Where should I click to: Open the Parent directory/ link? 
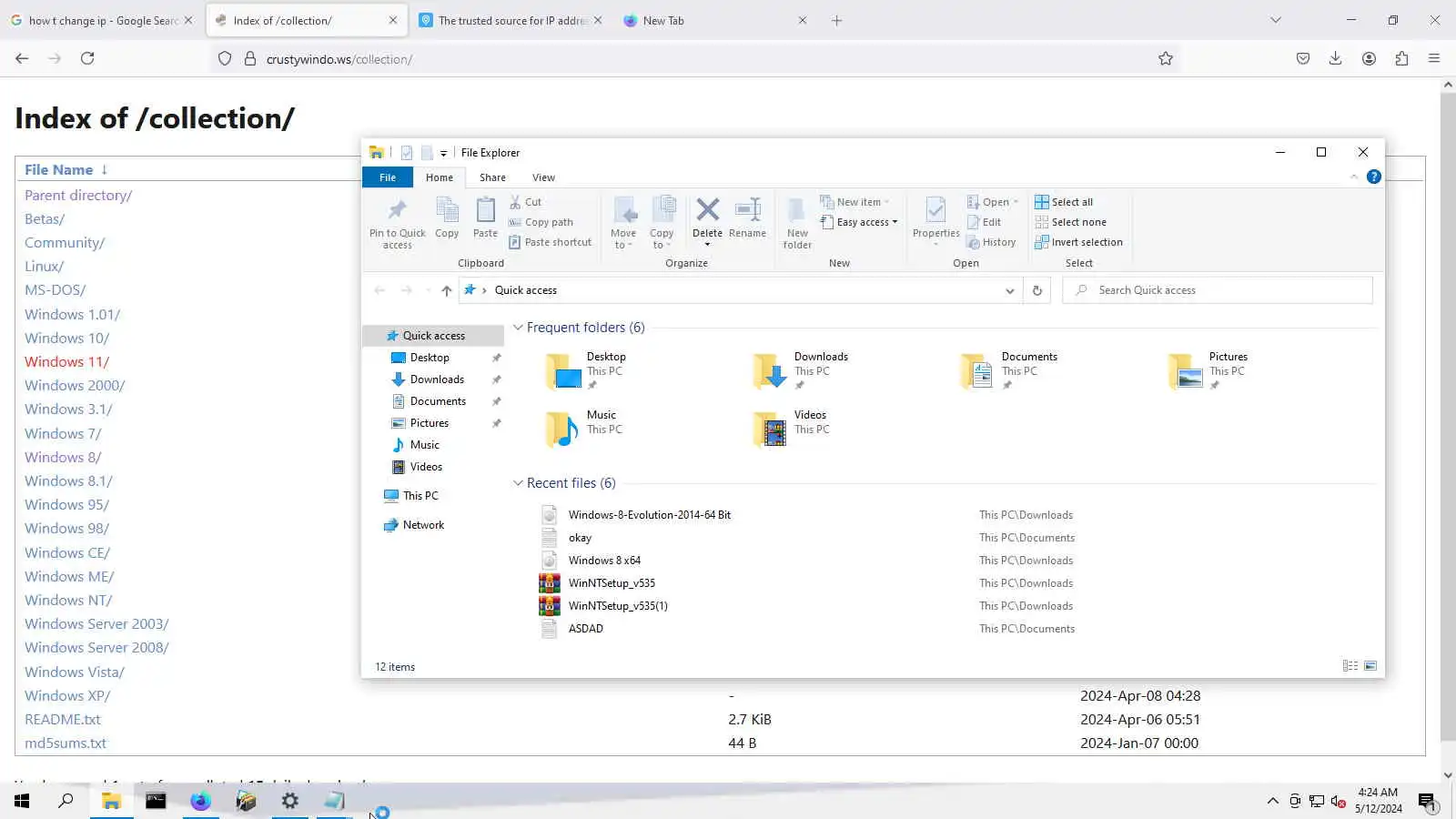pos(78,196)
